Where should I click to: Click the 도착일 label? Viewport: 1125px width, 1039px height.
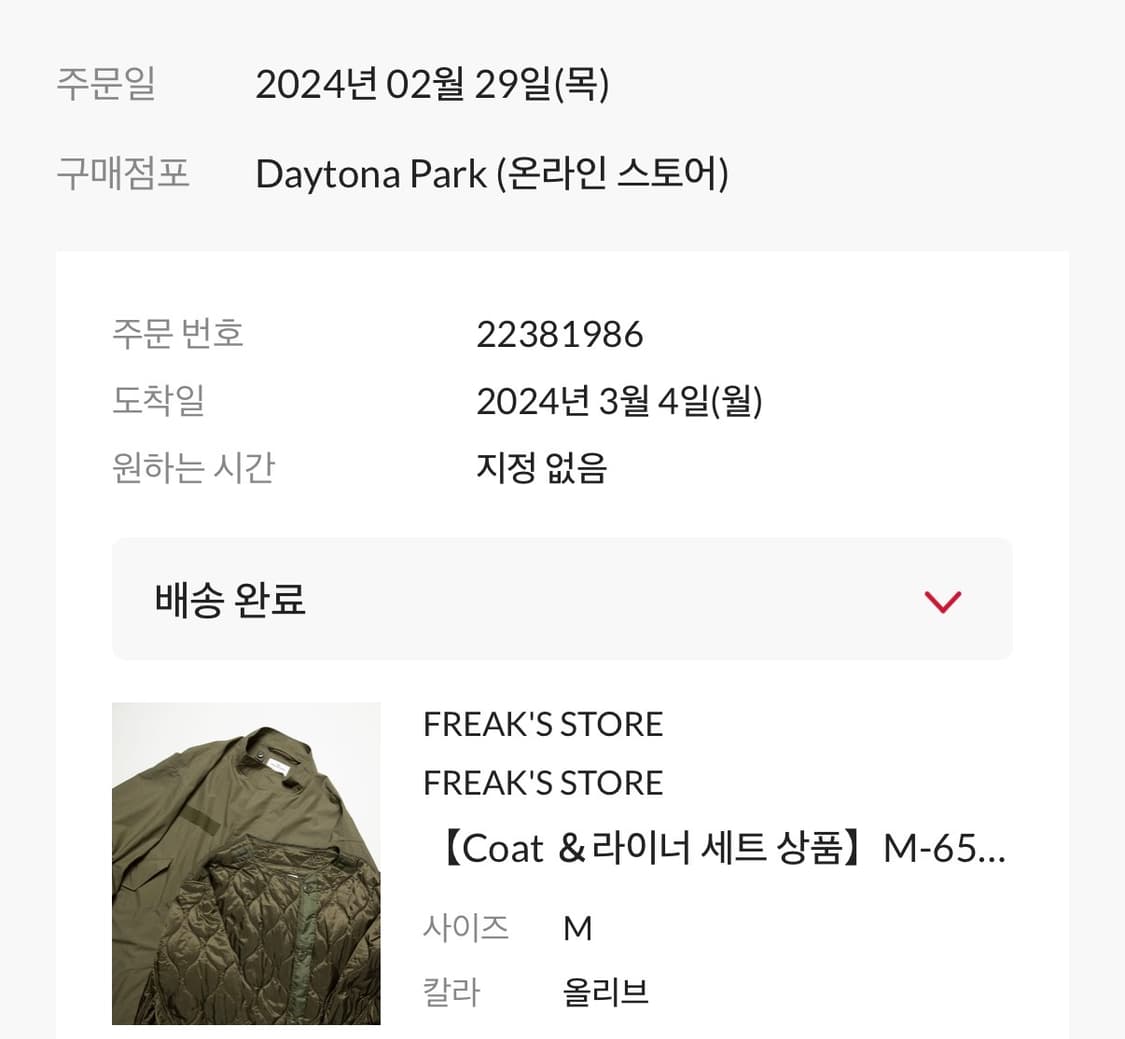pos(158,401)
